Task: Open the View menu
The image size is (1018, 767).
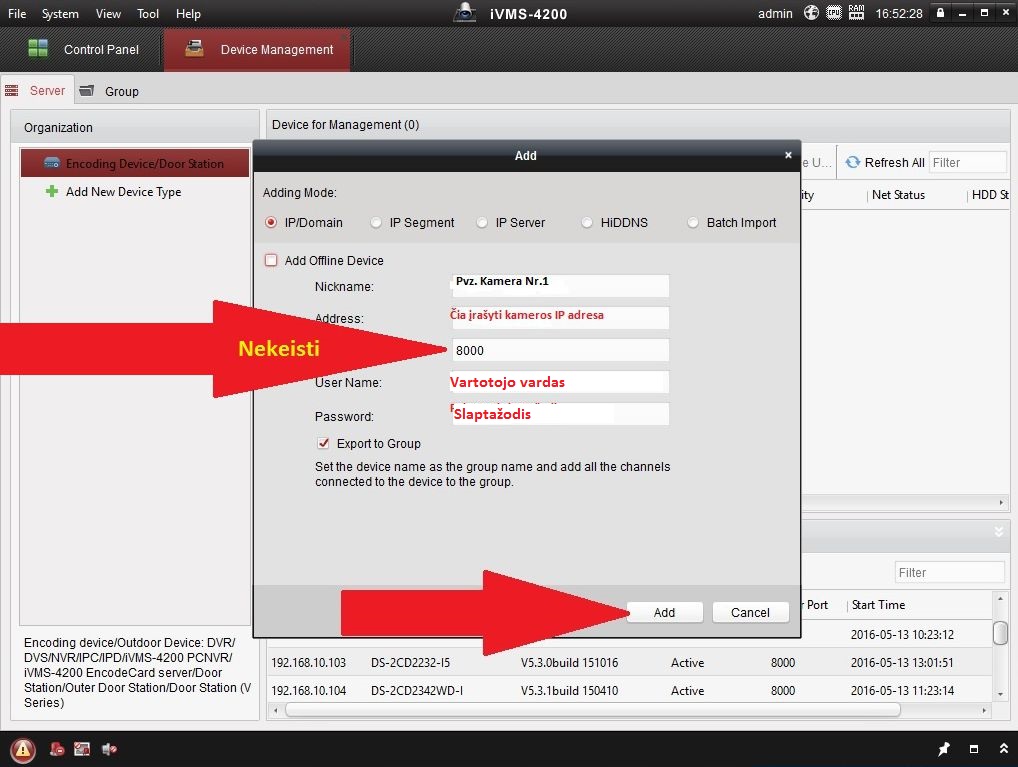Action: 108,14
